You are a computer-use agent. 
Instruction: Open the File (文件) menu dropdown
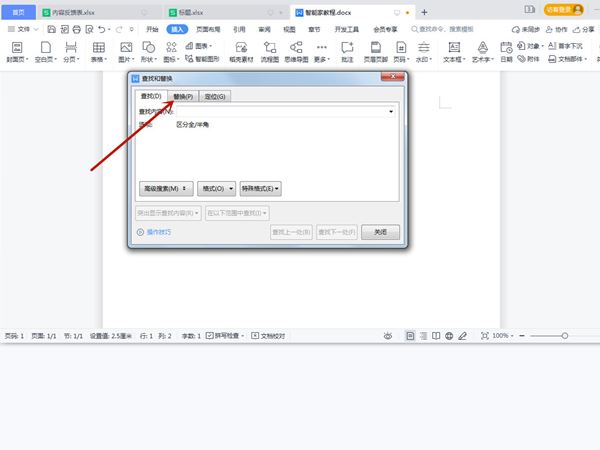click(x=23, y=29)
